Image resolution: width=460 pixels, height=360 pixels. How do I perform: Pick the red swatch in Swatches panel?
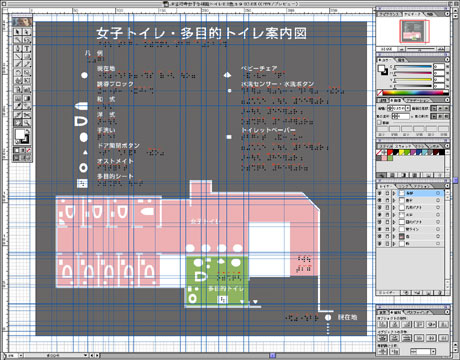(390, 153)
